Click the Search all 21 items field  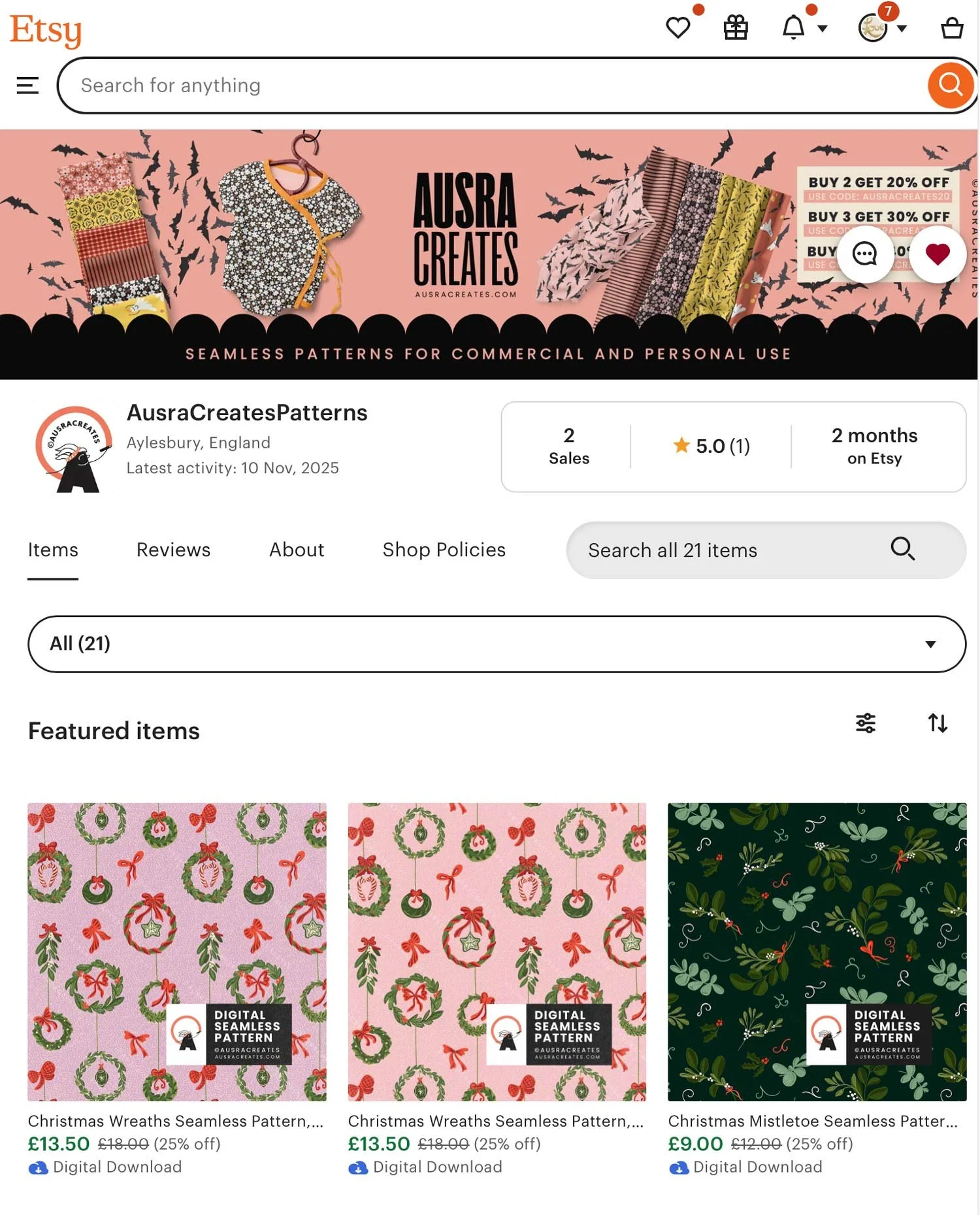pos(766,550)
